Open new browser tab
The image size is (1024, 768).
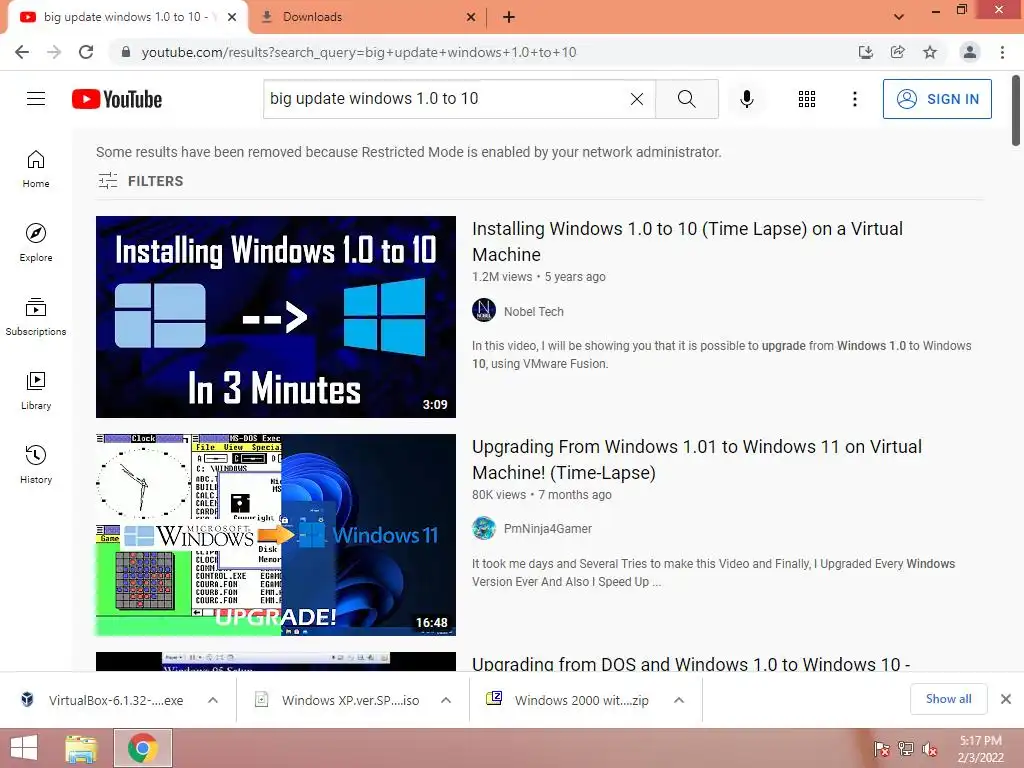pyautogui.click(x=509, y=17)
